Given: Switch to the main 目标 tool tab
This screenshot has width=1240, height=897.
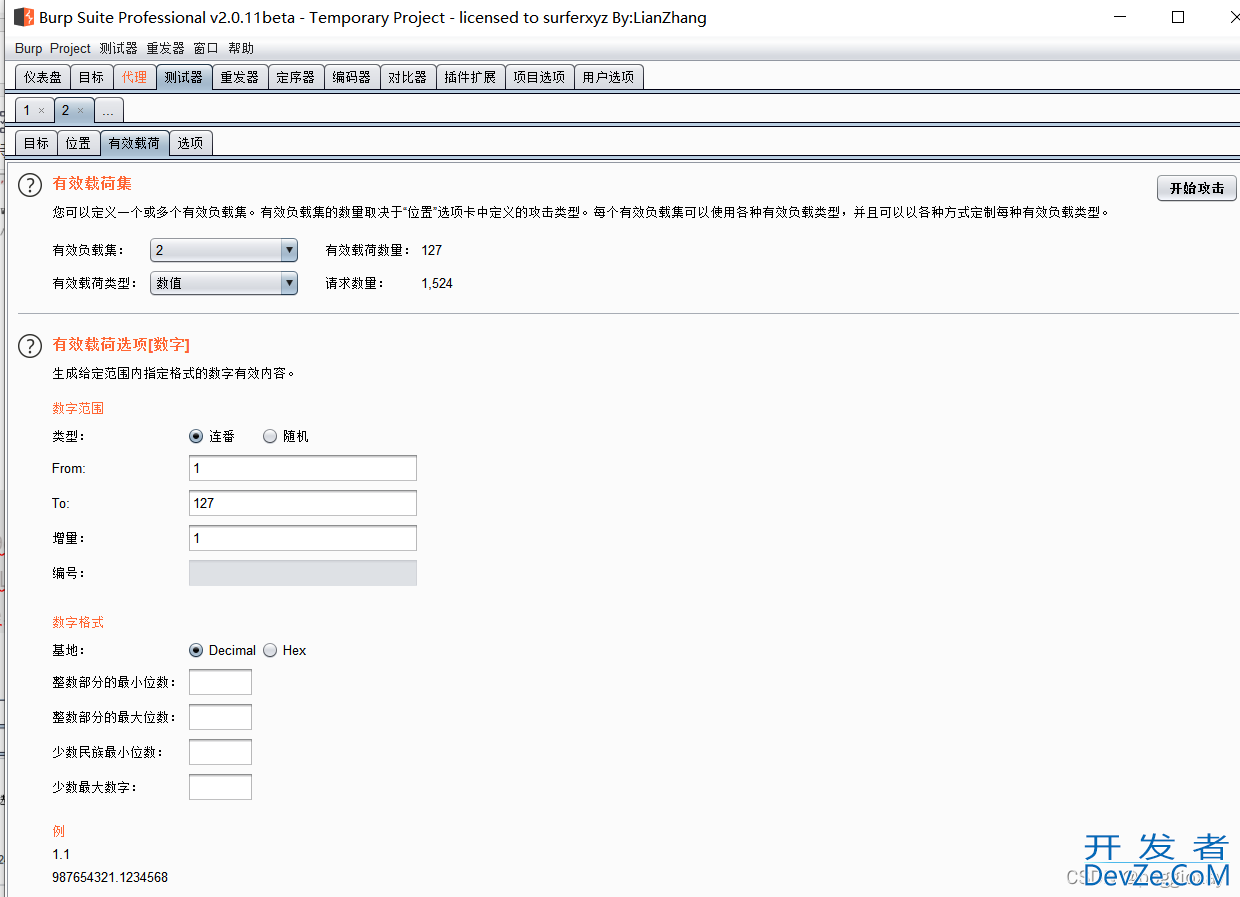Looking at the screenshot, I should point(91,77).
